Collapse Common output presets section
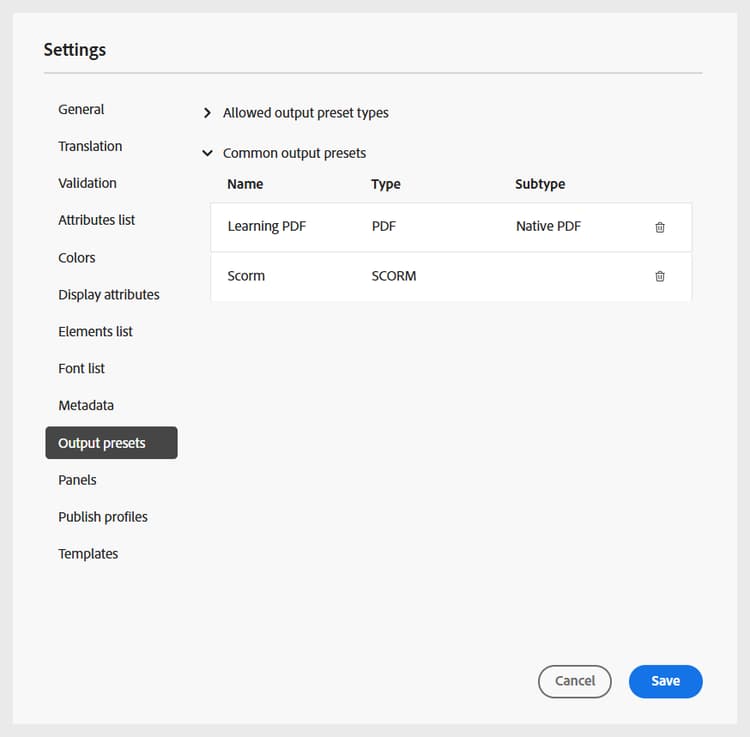The width and height of the screenshot is (750, 737). (x=207, y=153)
